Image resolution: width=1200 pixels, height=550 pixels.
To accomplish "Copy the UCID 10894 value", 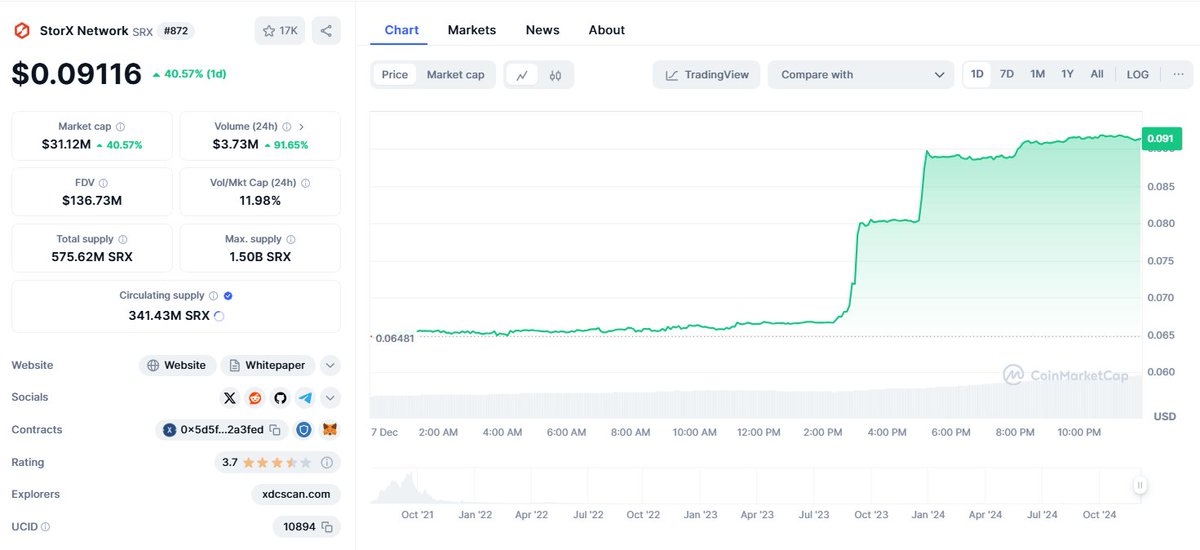I will (x=326, y=526).
